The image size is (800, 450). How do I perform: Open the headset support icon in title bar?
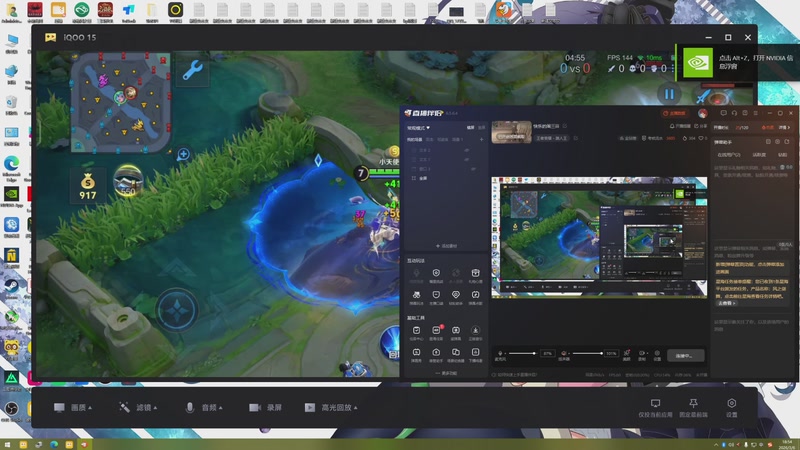[x=734, y=113]
